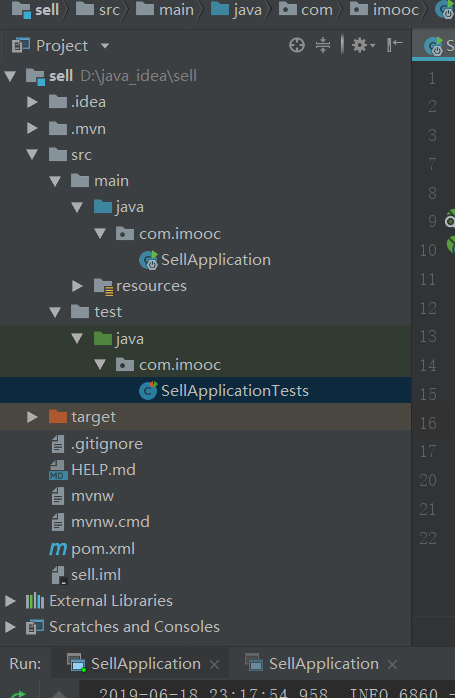Hide the Project tool window with the hide icon

click(x=394, y=45)
